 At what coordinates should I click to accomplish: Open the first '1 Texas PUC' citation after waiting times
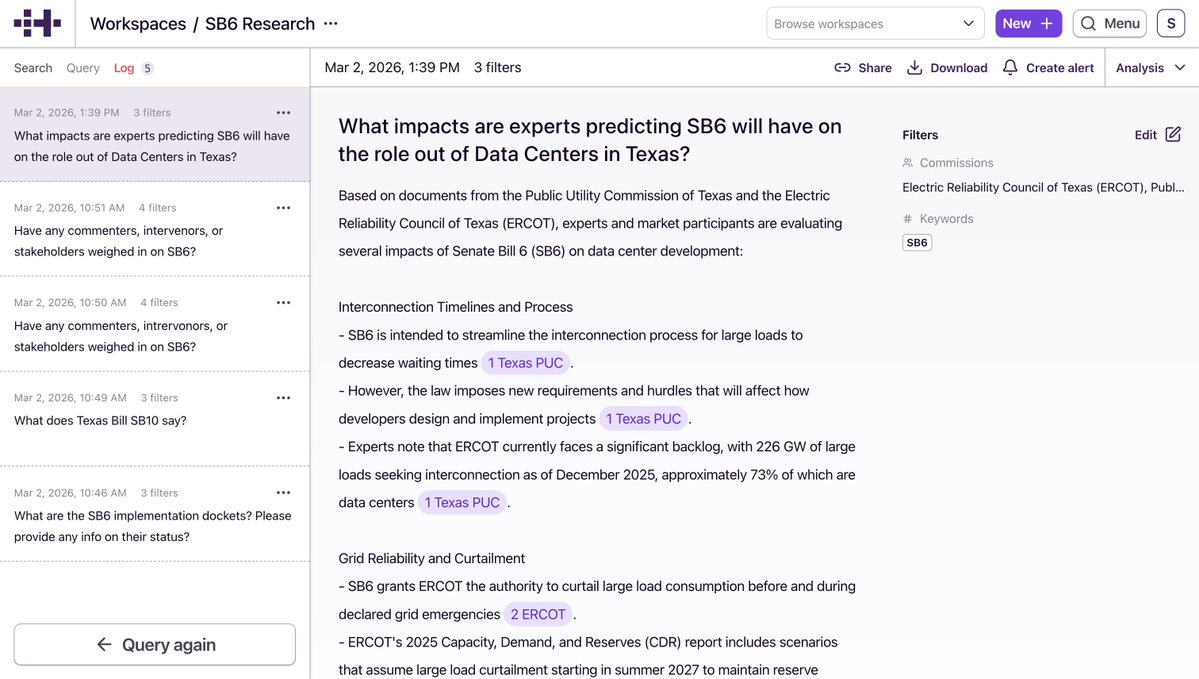click(x=525, y=363)
